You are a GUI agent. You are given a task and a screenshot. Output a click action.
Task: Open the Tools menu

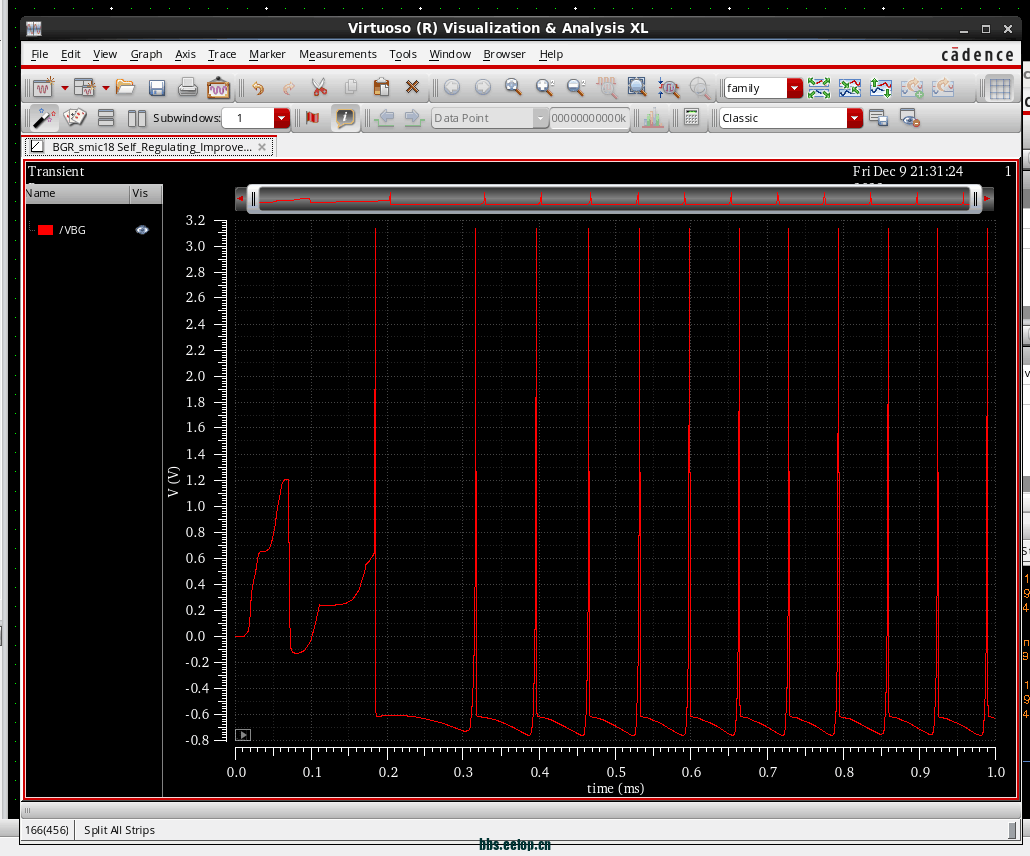pos(403,54)
